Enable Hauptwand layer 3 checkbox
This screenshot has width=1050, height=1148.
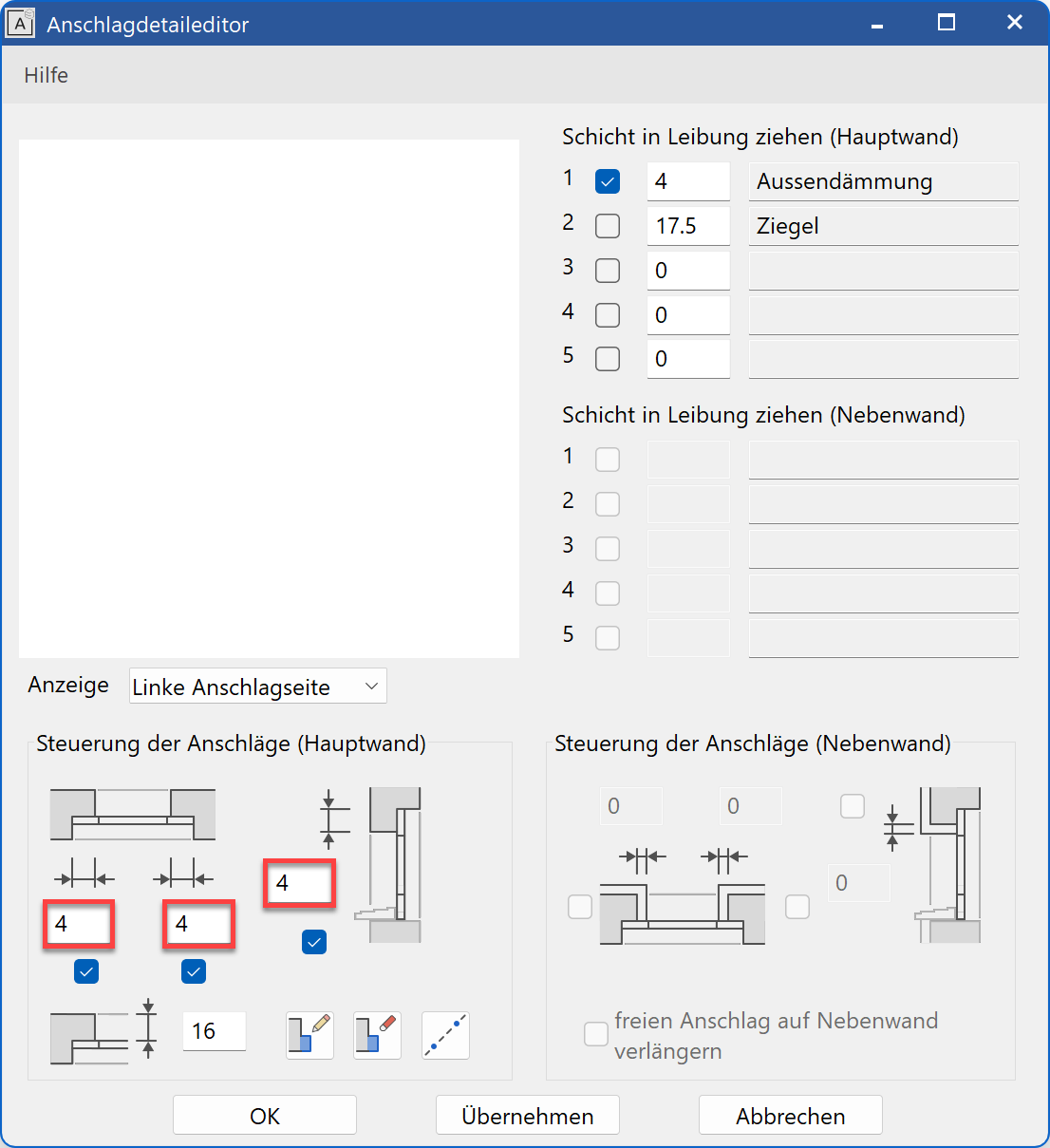click(608, 271)
